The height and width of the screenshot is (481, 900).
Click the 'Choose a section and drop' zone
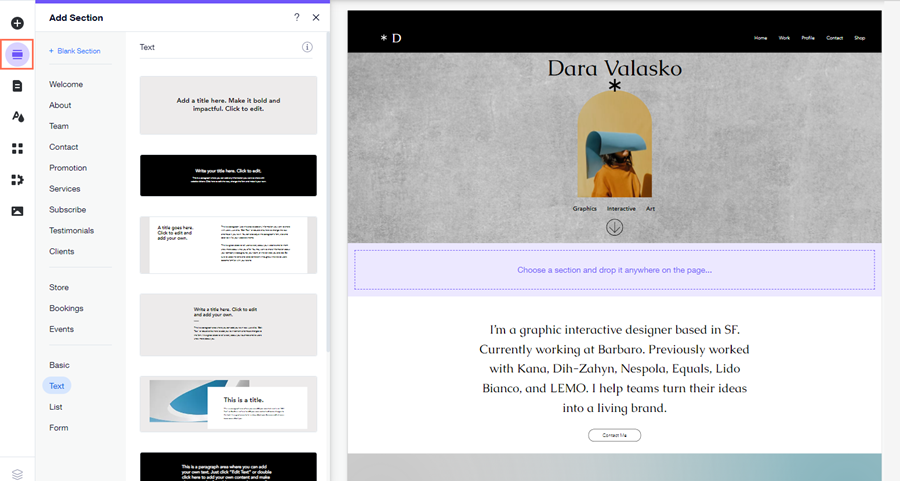coord(614,270)
